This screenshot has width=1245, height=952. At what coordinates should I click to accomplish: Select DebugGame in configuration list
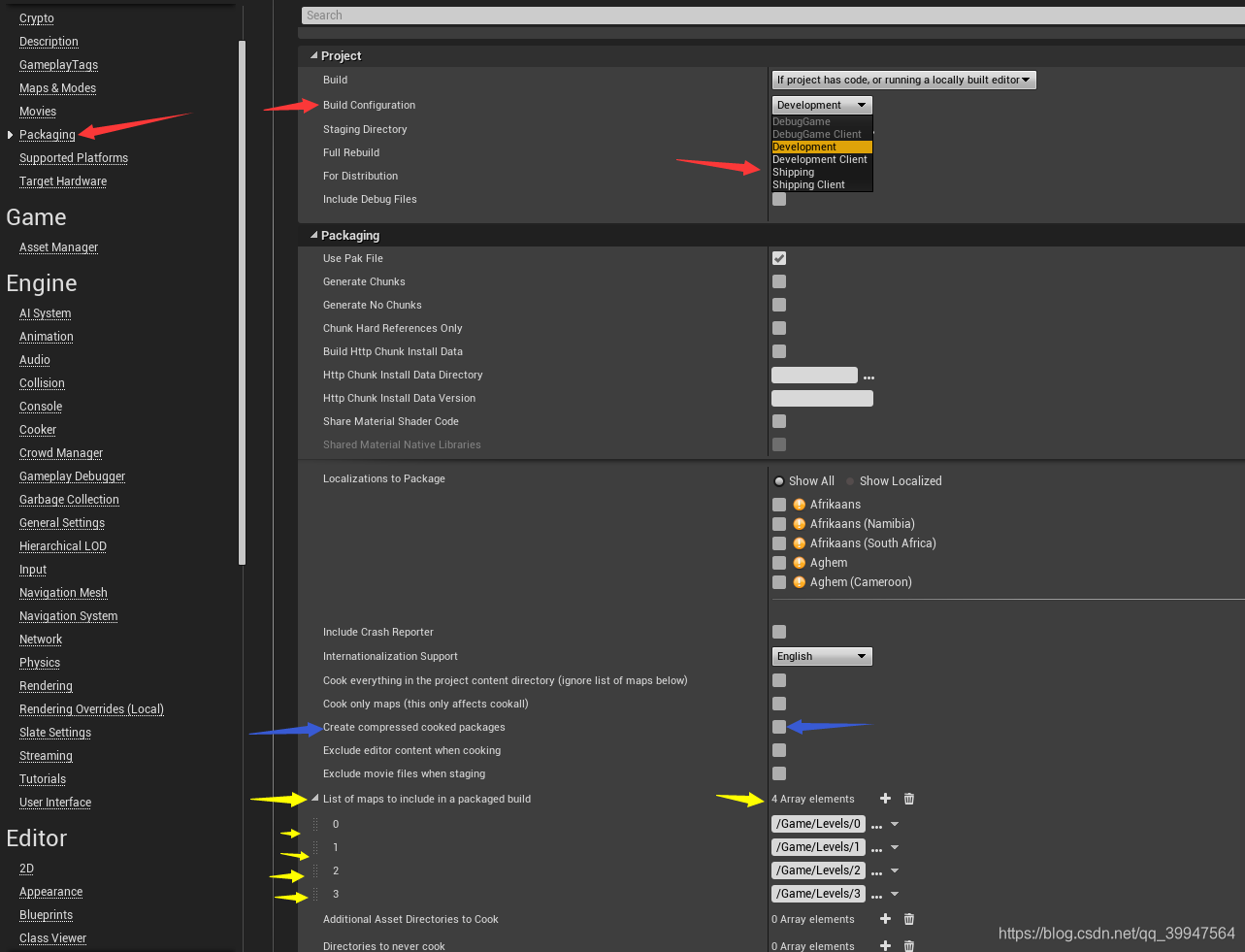tap(822, 121)
